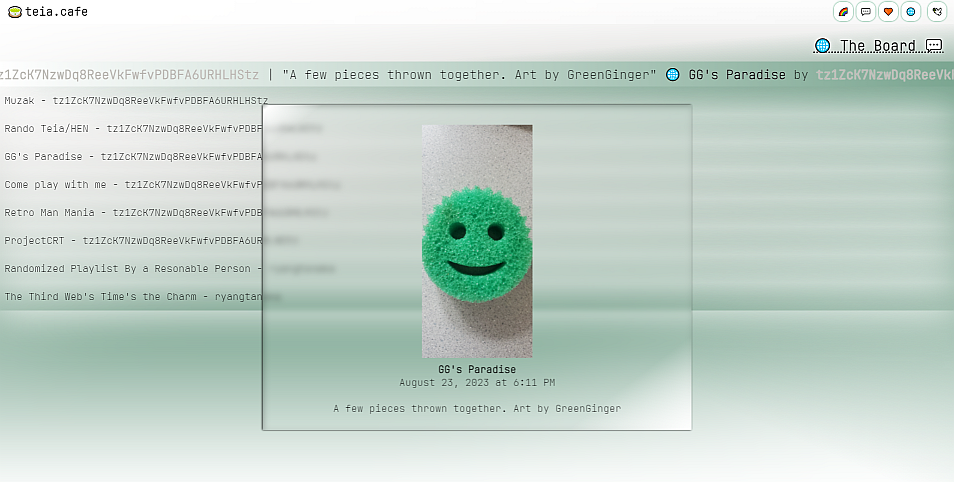
Task: Click the rainbow icon in the header
Action: 843,12
